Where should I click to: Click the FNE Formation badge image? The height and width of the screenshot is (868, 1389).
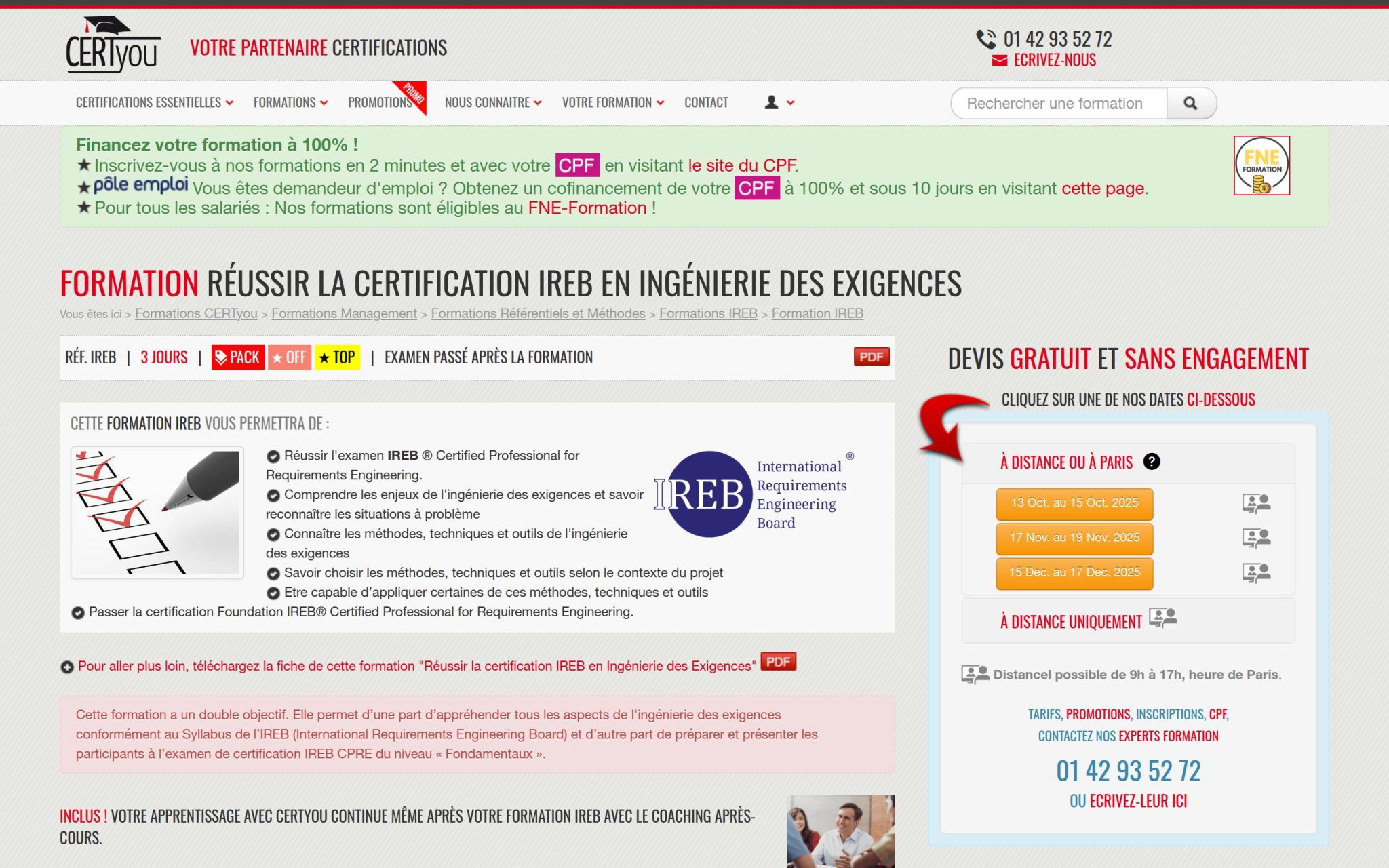point(1261,165)
